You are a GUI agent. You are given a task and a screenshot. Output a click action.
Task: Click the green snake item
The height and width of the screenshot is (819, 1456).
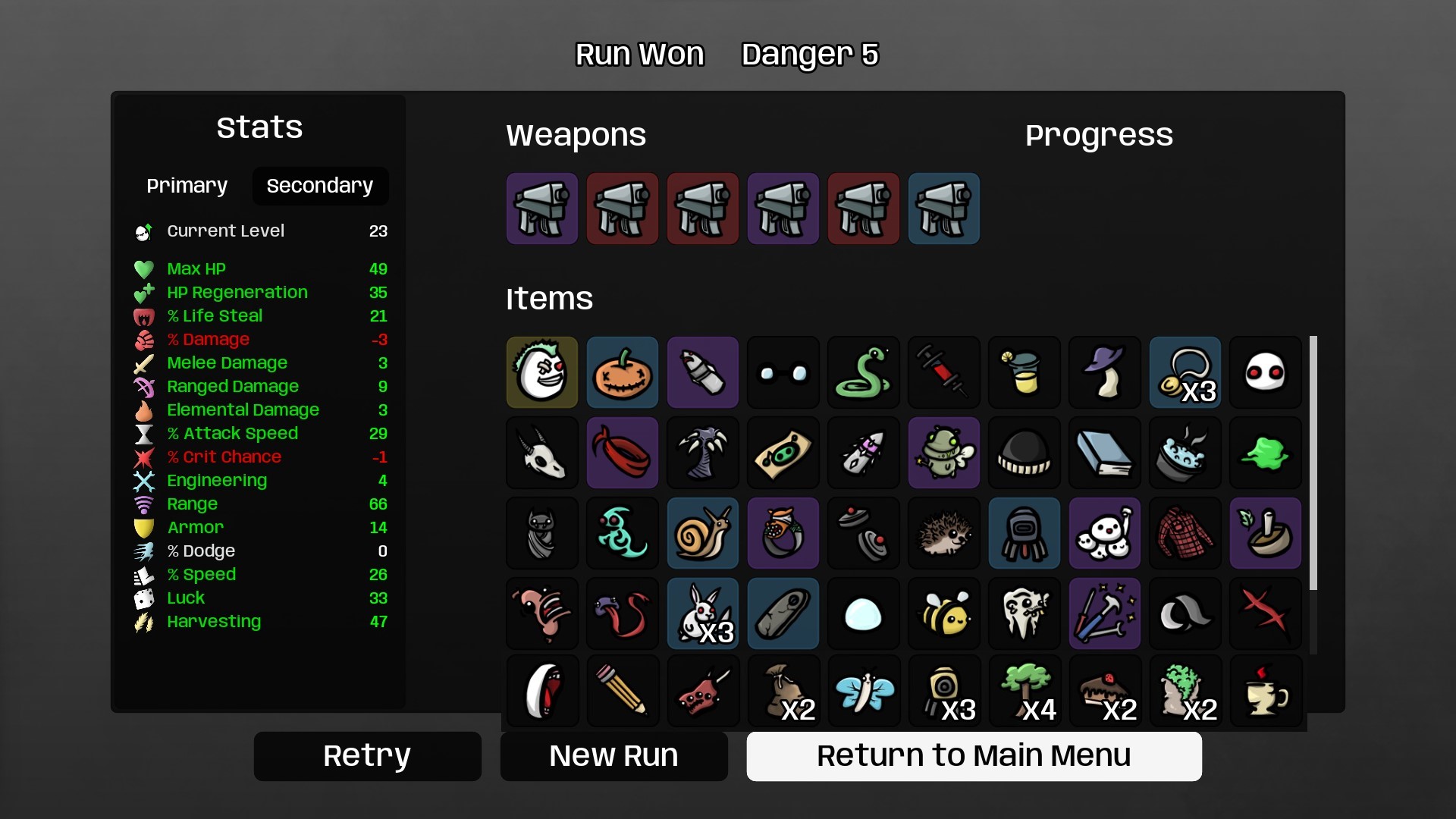tap(863, 372)
